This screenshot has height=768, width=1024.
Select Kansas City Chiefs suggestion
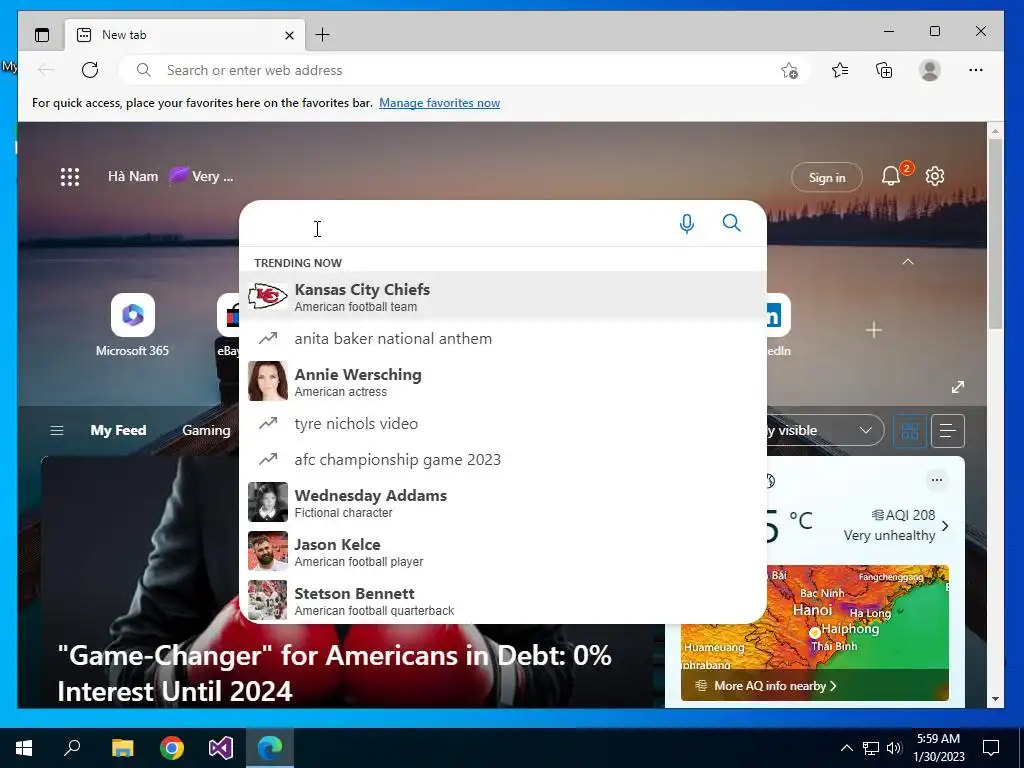[x=503, y=296]
